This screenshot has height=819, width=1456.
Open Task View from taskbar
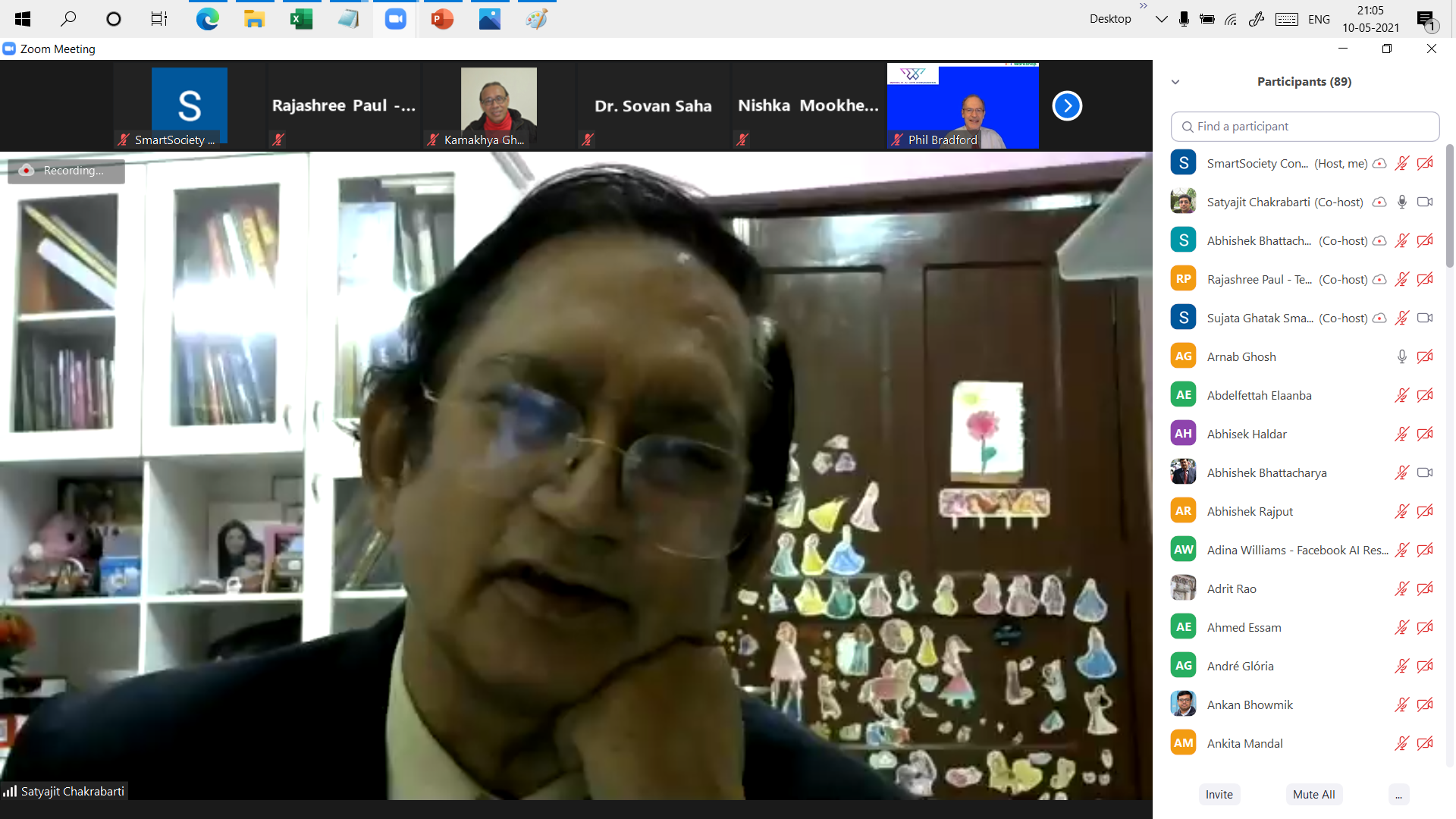[x=159, y=19]
